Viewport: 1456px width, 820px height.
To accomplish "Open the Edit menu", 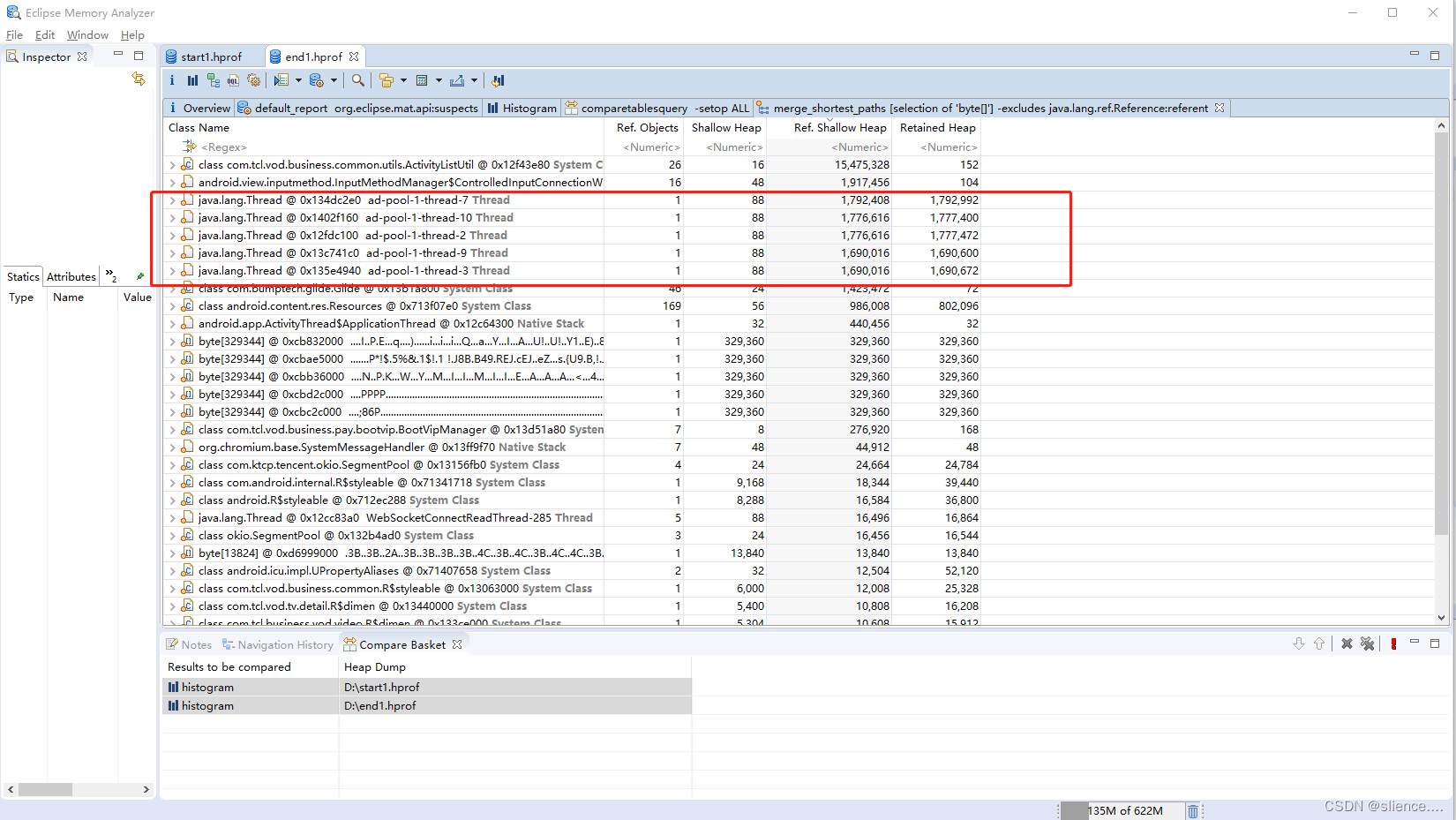I will click(44, 35).
